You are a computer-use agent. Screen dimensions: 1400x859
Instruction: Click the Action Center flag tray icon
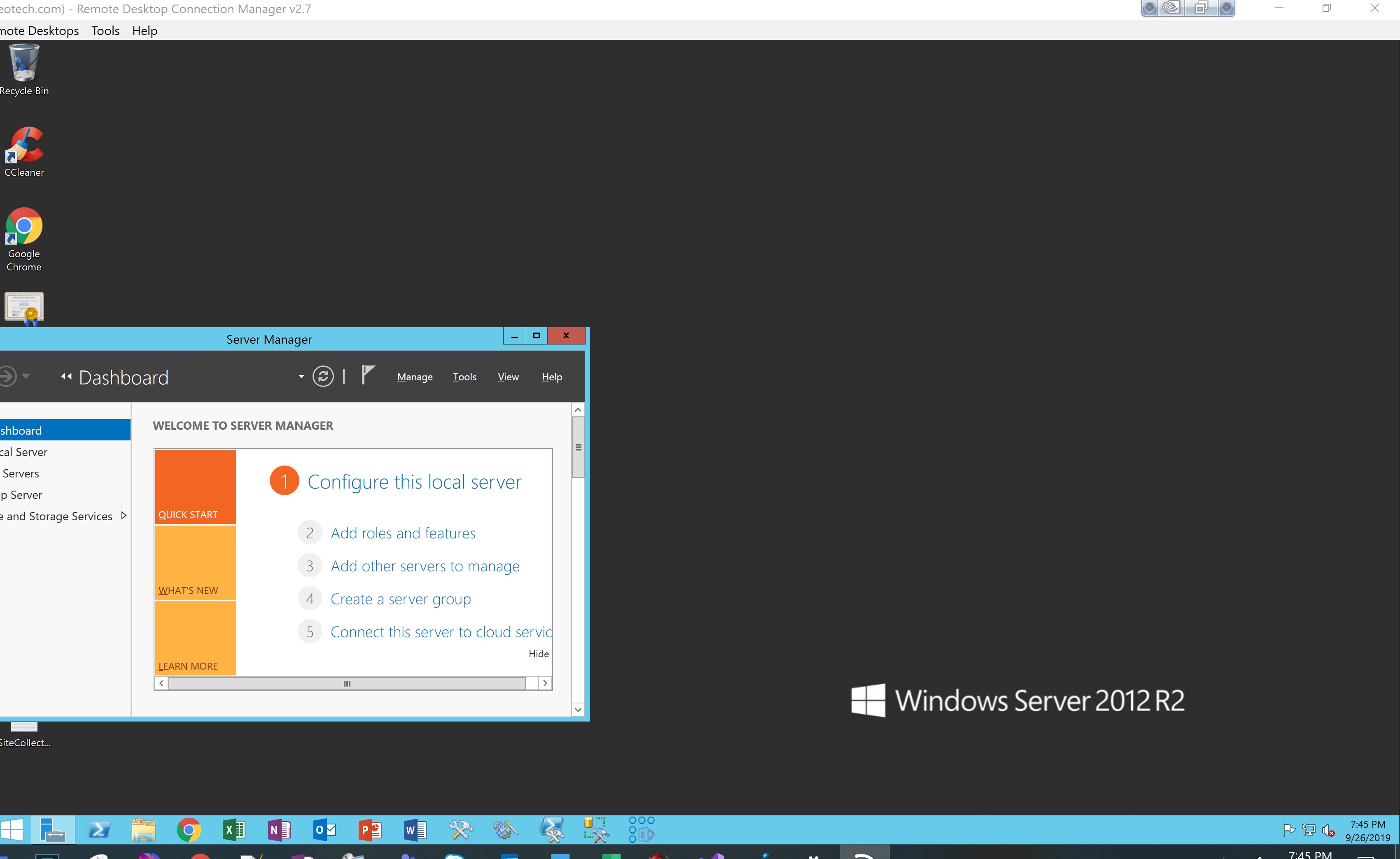[x=1288, y=830]
